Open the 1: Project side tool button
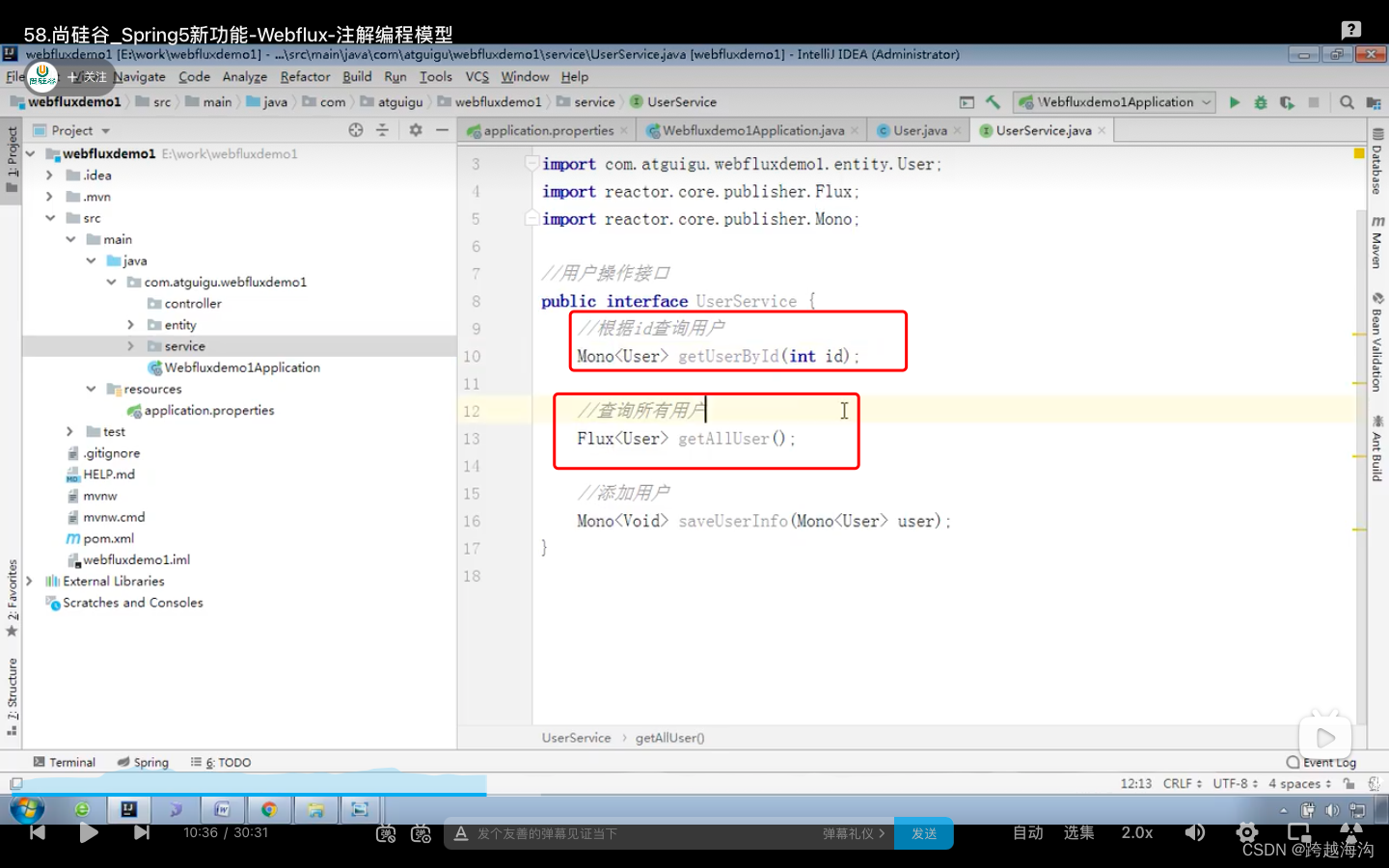This screenshot has height=868, width=1389. tap(12, 159)
